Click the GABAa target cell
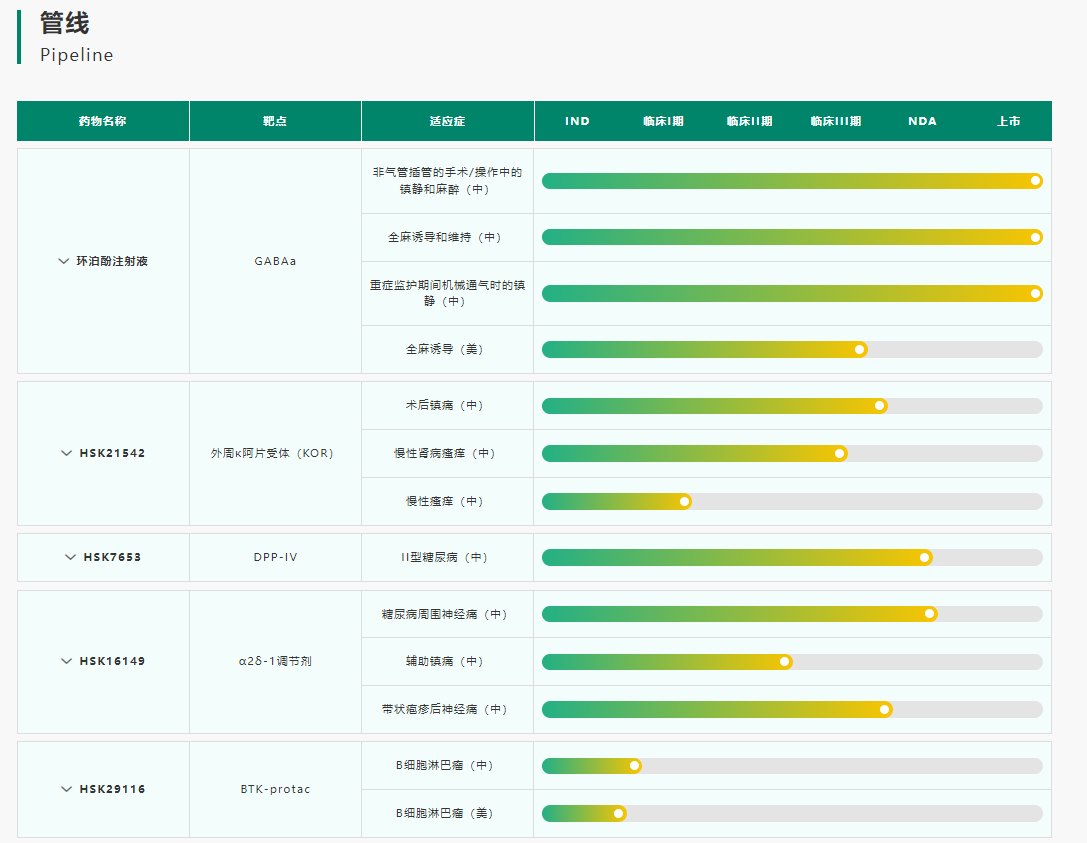Screen dimensions: 1087x843 coord(275,261)
